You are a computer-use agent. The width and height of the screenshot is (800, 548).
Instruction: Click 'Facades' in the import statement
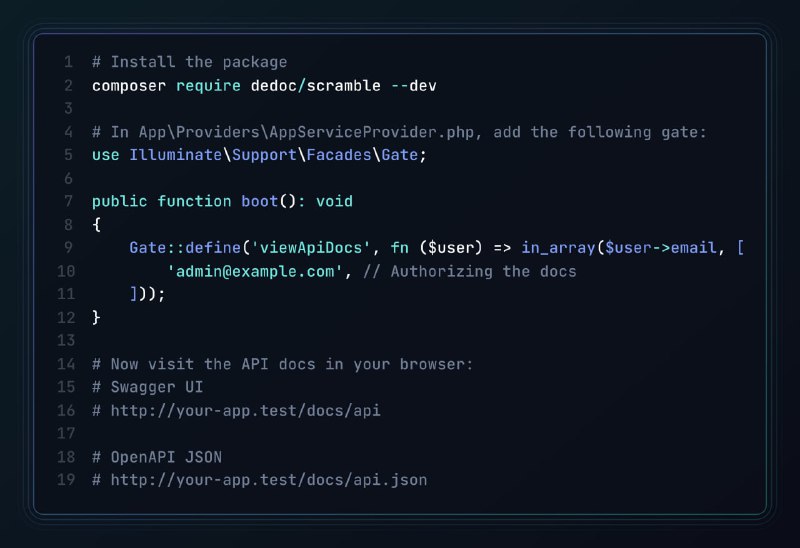(339, 155)
